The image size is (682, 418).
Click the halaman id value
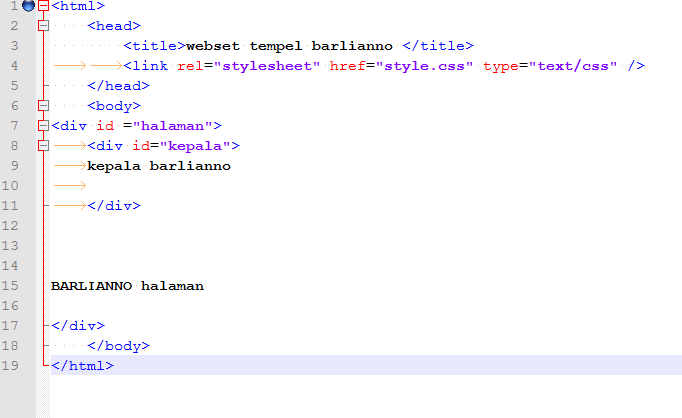pyautogui.click(x=172, y=126)
